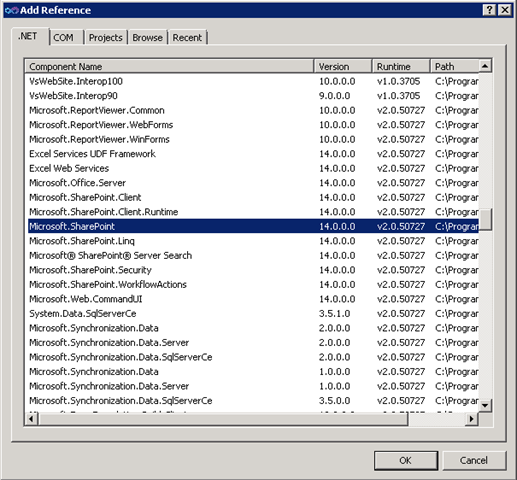Screen dimensions: 517x480
Task: Select Microsoft SharePoint Server Search row
Action: (253, 255)
